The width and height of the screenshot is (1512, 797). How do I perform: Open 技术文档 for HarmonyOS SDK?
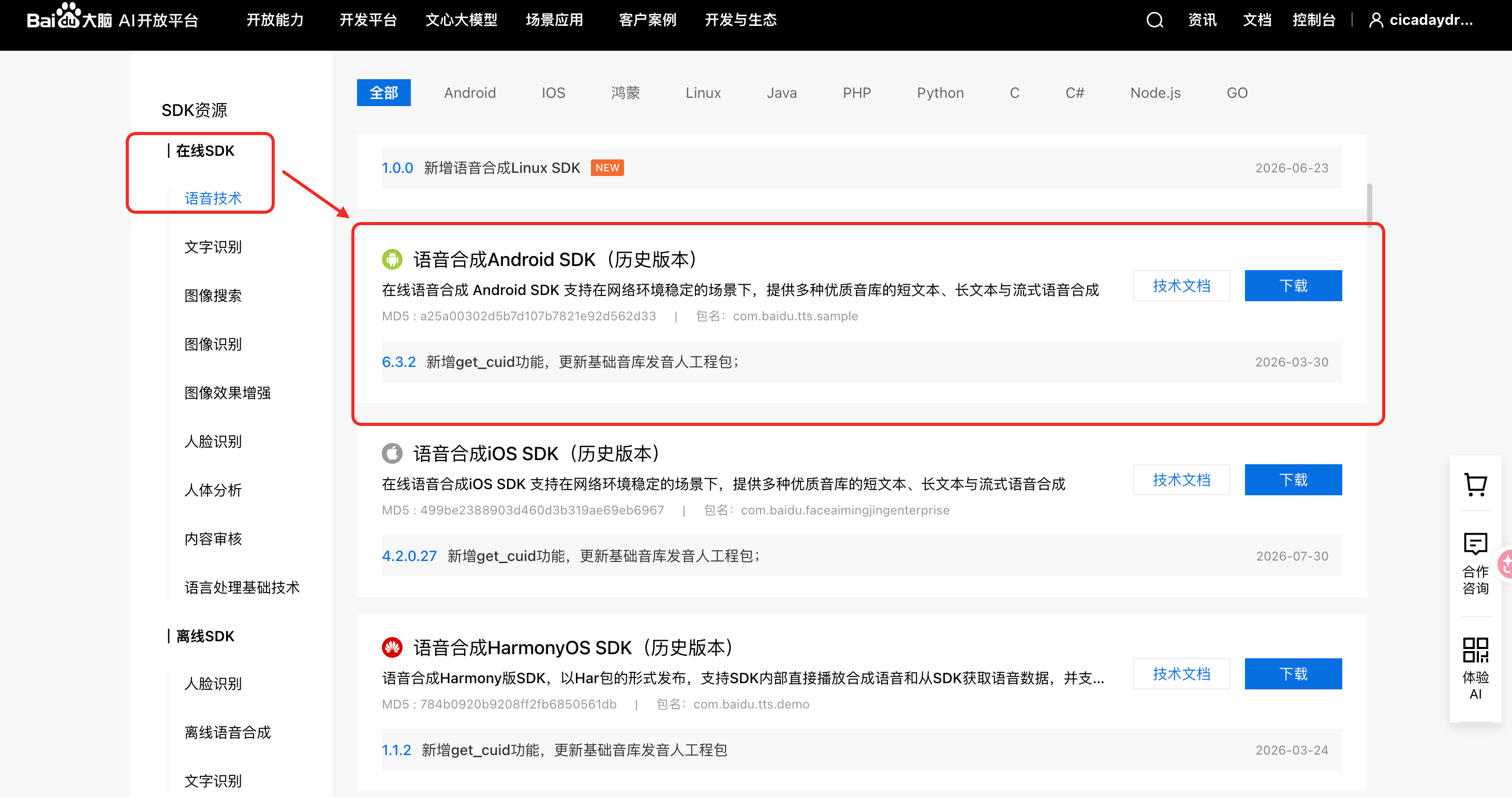point(1181,674)
